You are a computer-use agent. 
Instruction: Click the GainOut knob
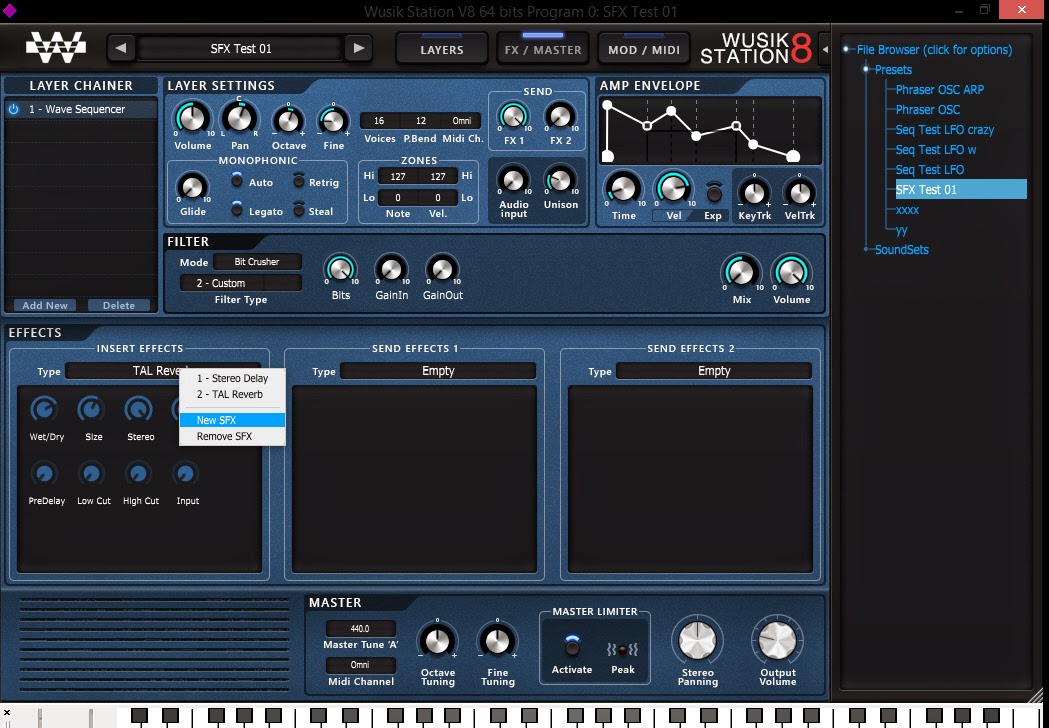(x=442, y=269)
